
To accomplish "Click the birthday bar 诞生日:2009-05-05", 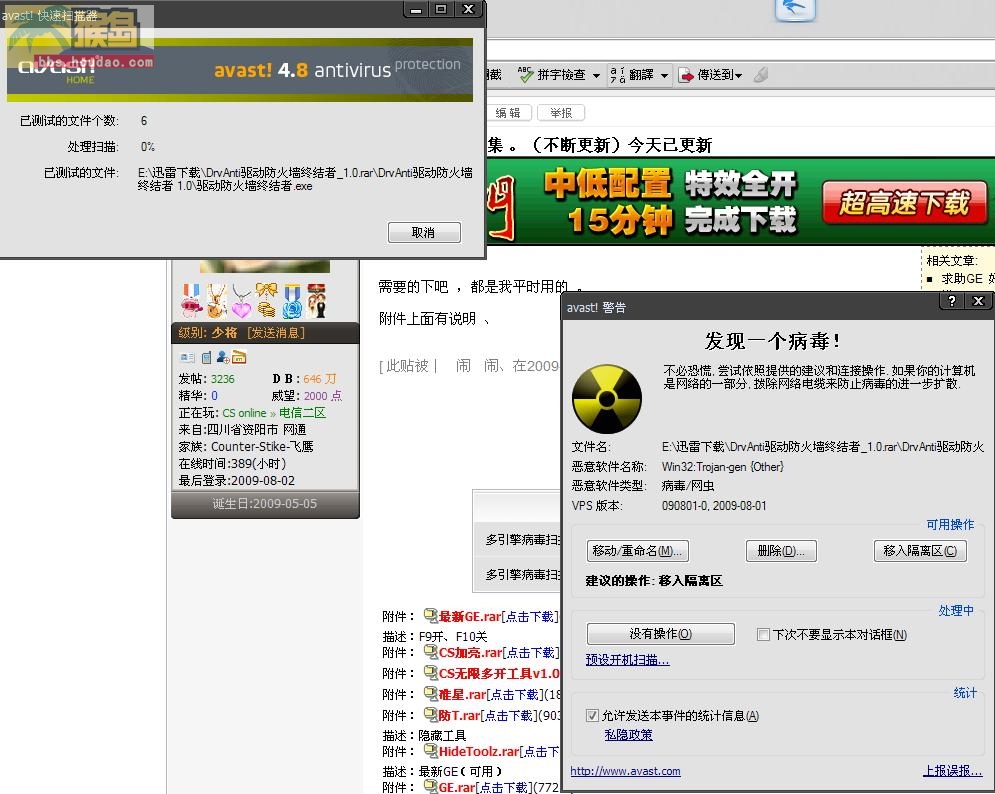I will coord(265,504).
